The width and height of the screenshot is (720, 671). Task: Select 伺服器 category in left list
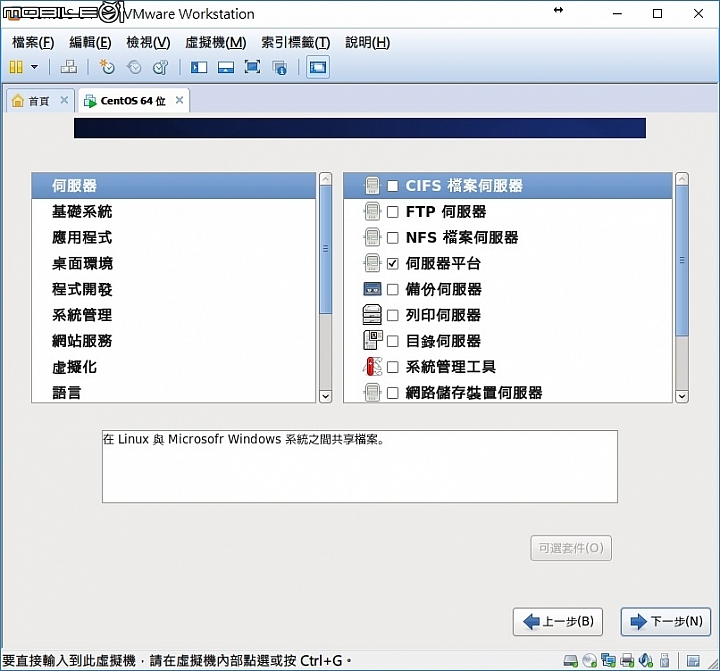coord(174,186)
